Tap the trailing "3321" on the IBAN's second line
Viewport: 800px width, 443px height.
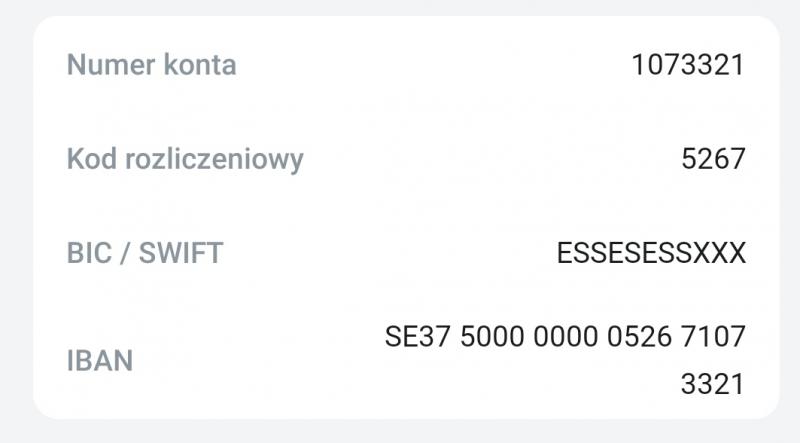point(713,384)
